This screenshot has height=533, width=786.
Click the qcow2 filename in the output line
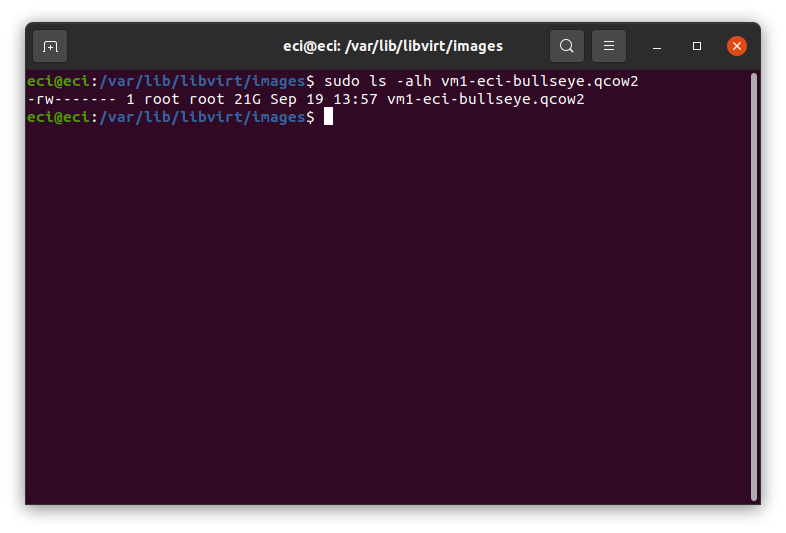(x=486, y=99)
